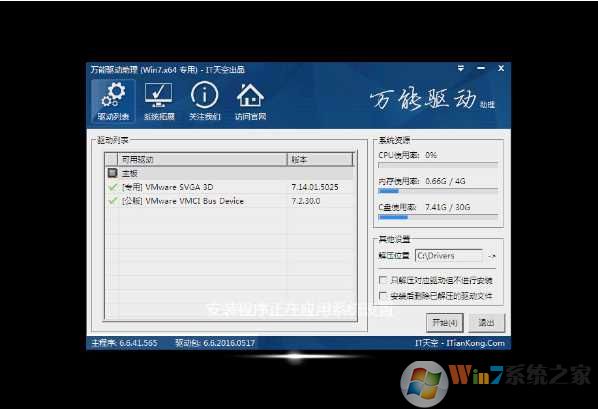Open the 访问官网 house icon

coord(250,101)
